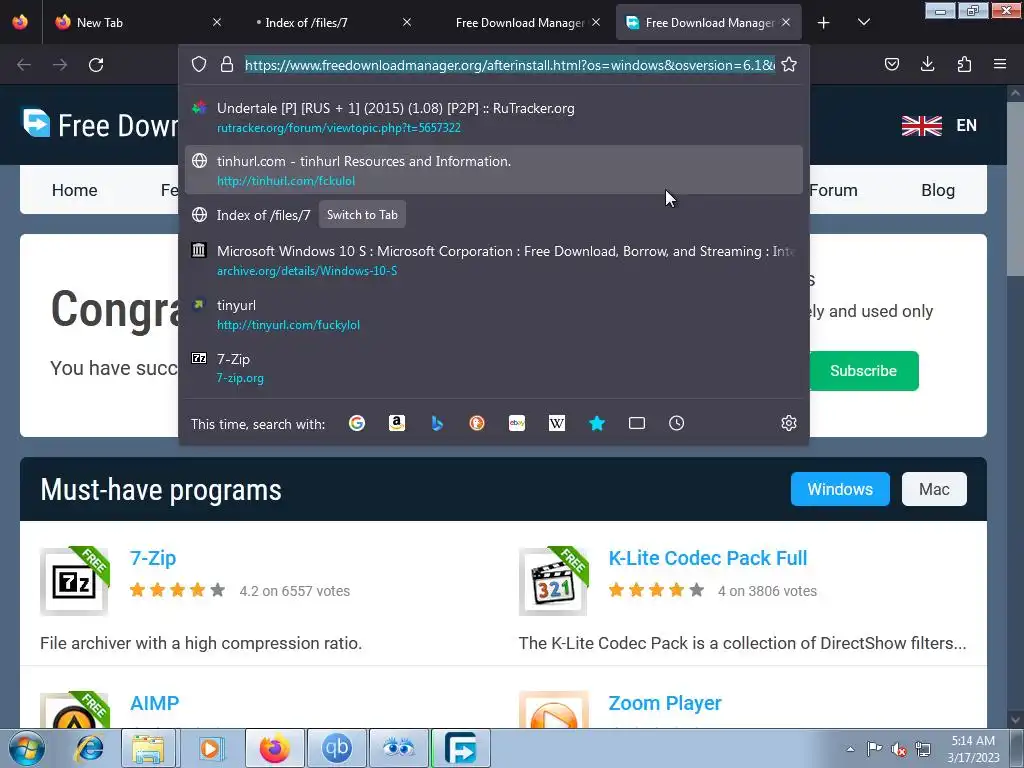The width and height of the screenshot is (1024, 768).
Task: Search this time with Google
Action: (x=357, y=423)
